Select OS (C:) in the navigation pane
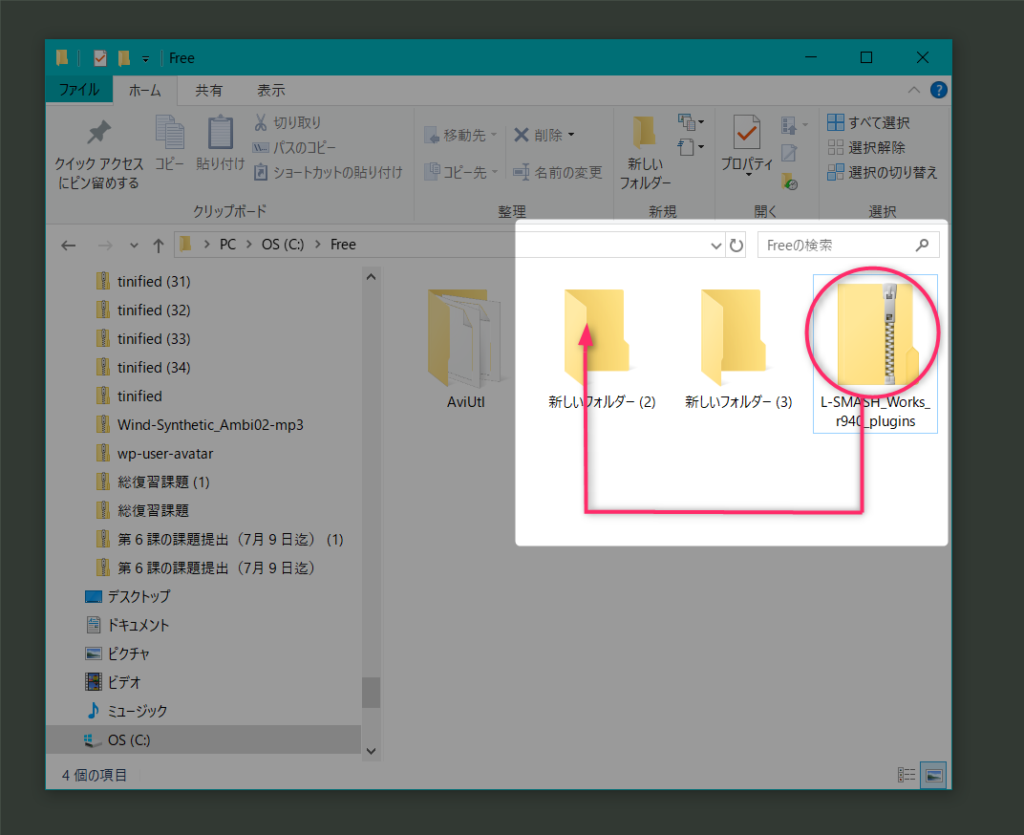This screenshot has width=1024, height=835. pos(203,740)
